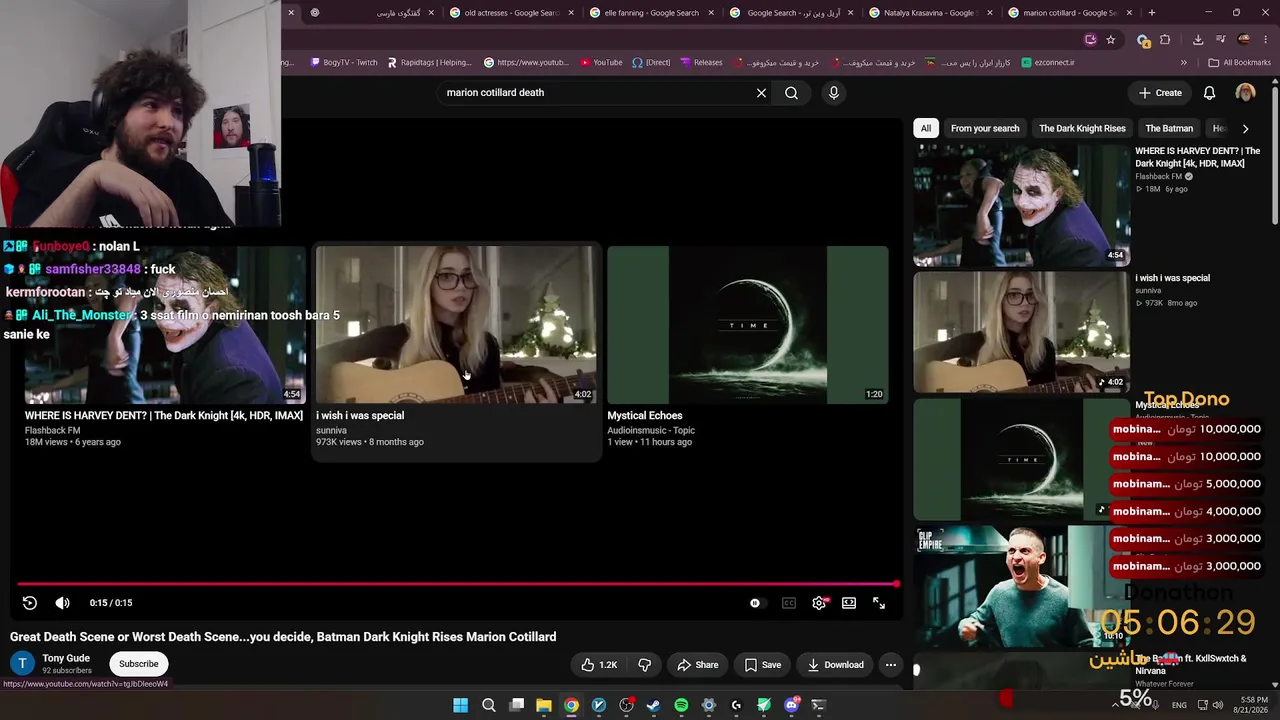1280x720 pixels.
Task: Share the video using the Share button
Action: (x=698, y=665)
